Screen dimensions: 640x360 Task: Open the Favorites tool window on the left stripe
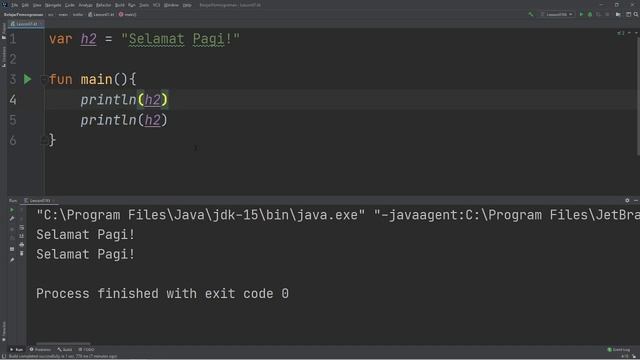click(x=4, y=331)
